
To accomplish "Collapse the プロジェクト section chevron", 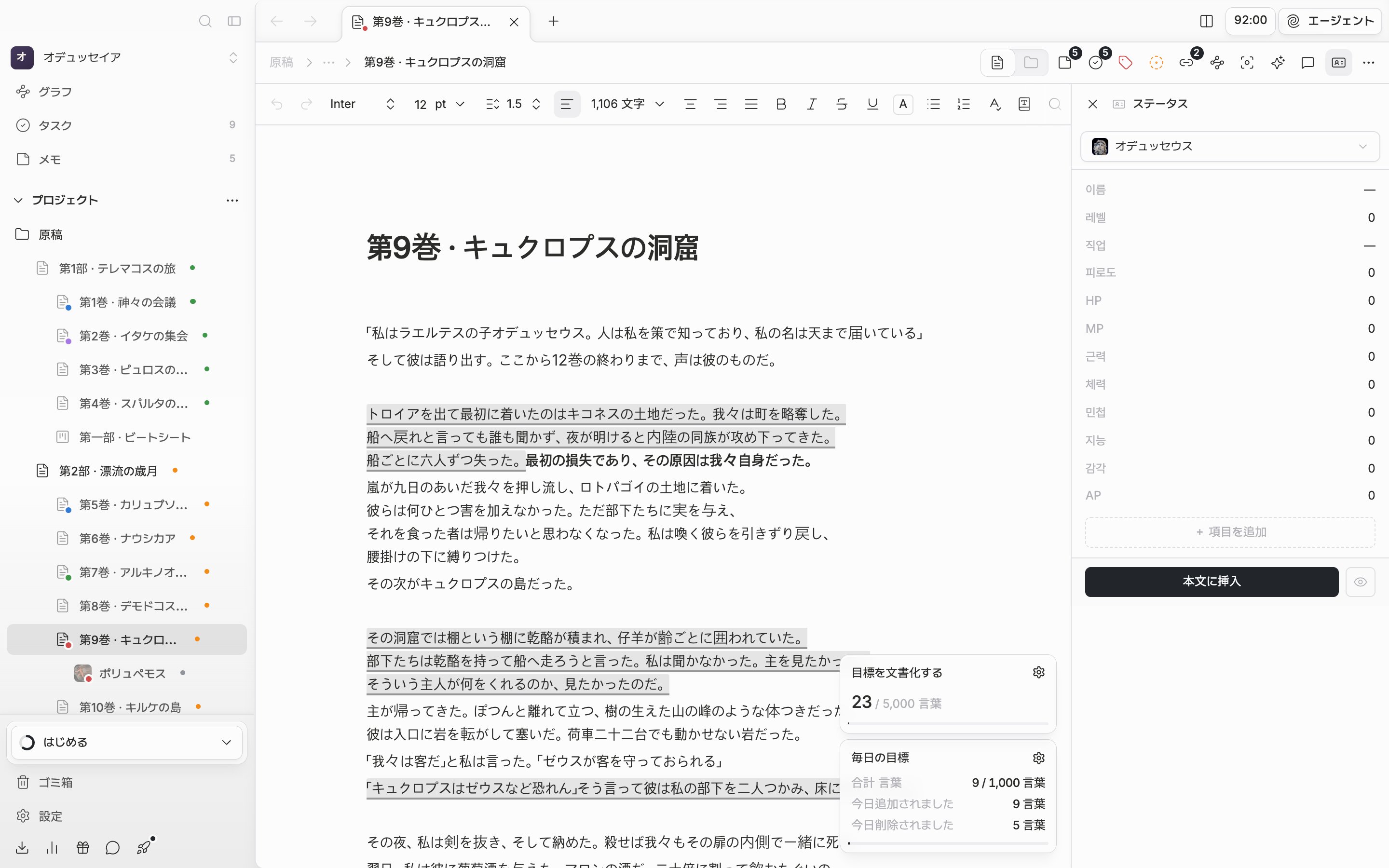I will [18, 200].
